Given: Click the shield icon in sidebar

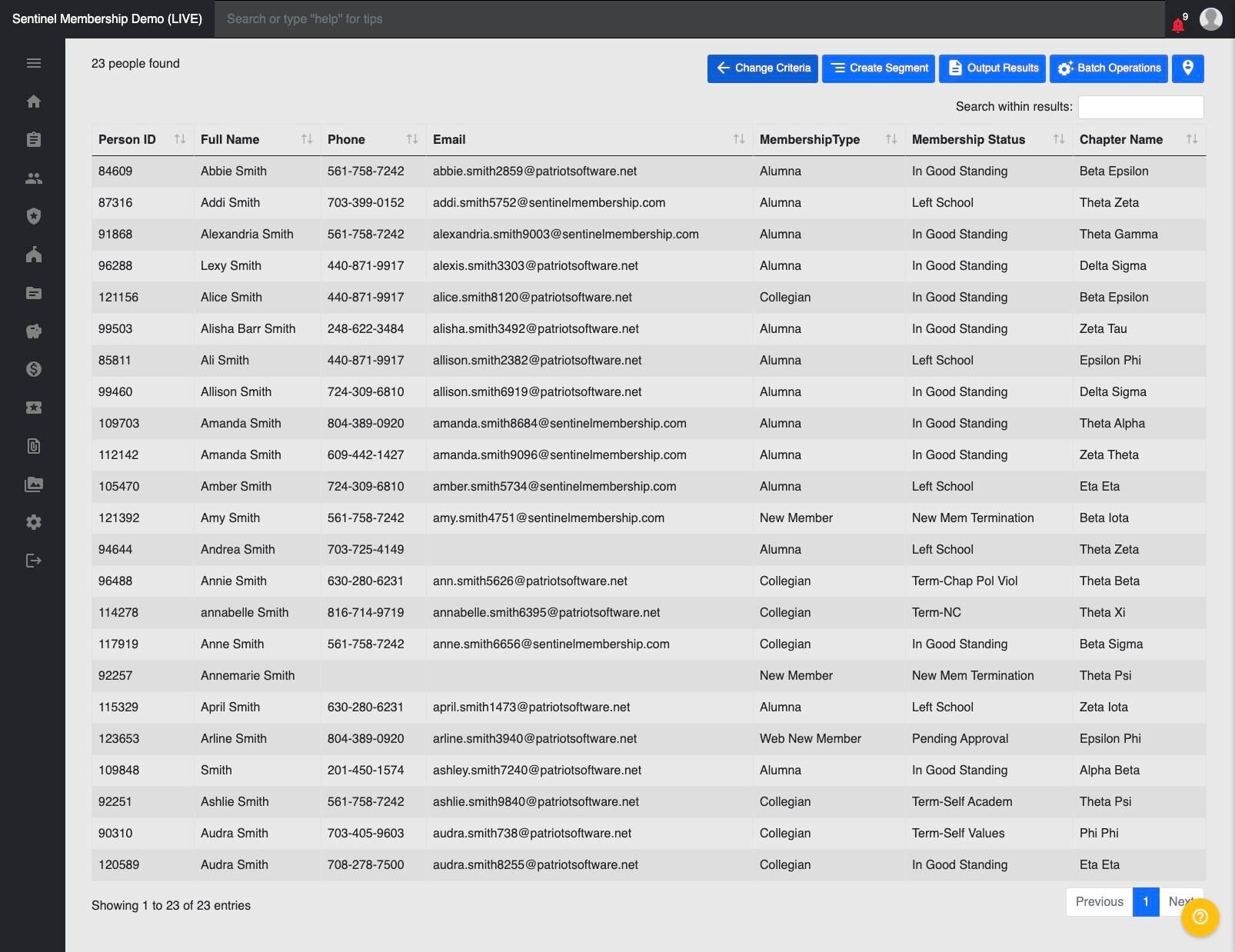Looking at the screenshot, I should click(33, 216).
